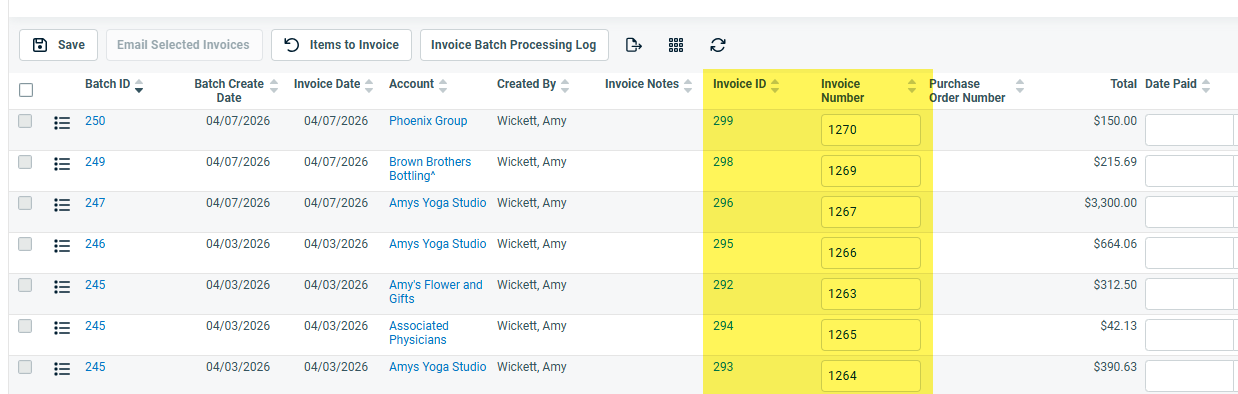Viewport: 1238px width, 394px height.
Task: Click Items to Invoice button
Action: click(x=341, y=45)
